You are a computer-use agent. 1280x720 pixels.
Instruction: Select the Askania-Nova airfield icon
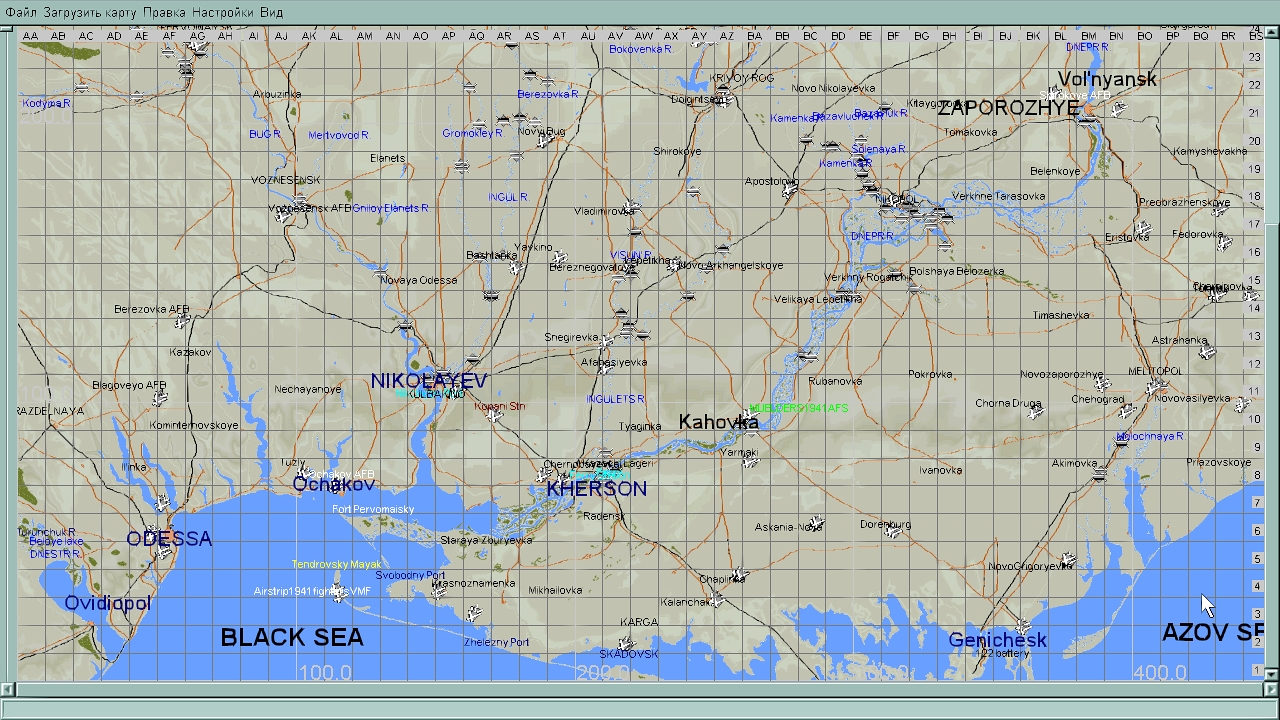coord(816,523)
